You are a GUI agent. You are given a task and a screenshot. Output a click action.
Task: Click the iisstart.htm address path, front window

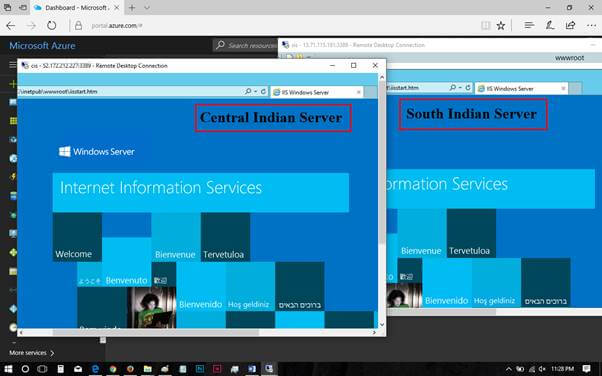pos(58,91)
